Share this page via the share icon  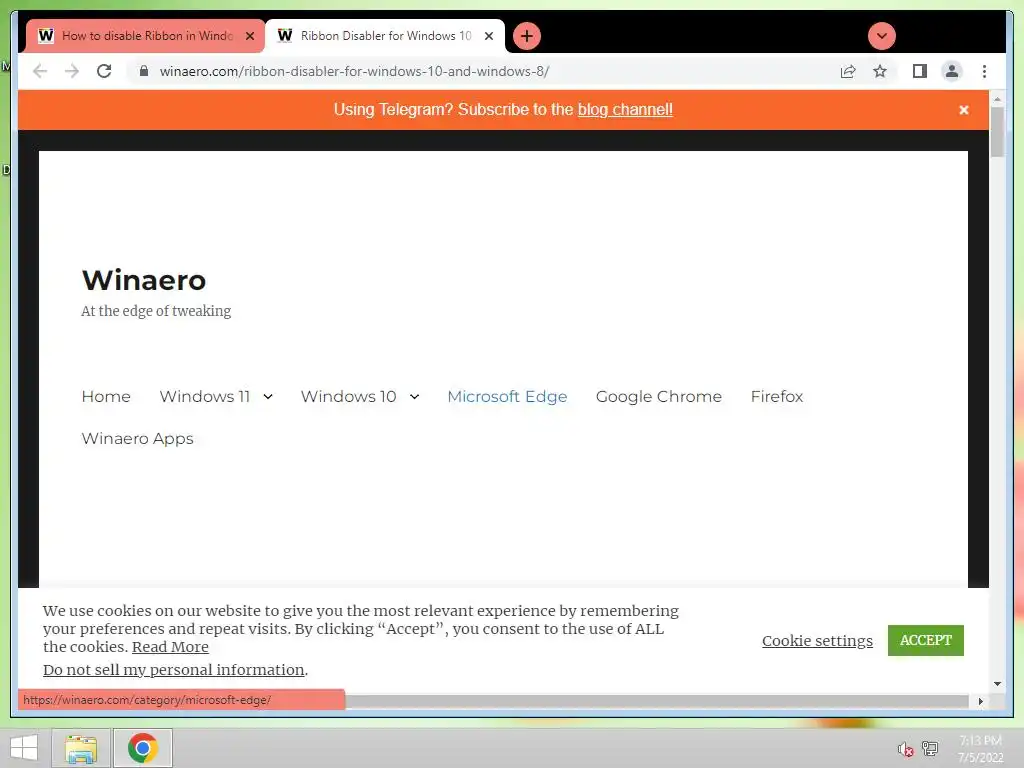click(x=848, y=71)
